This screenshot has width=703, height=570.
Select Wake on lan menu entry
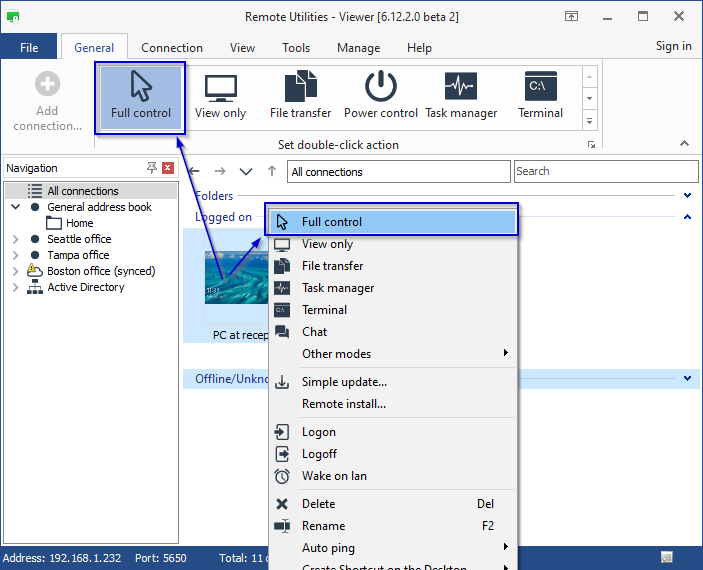pos(334,476)
